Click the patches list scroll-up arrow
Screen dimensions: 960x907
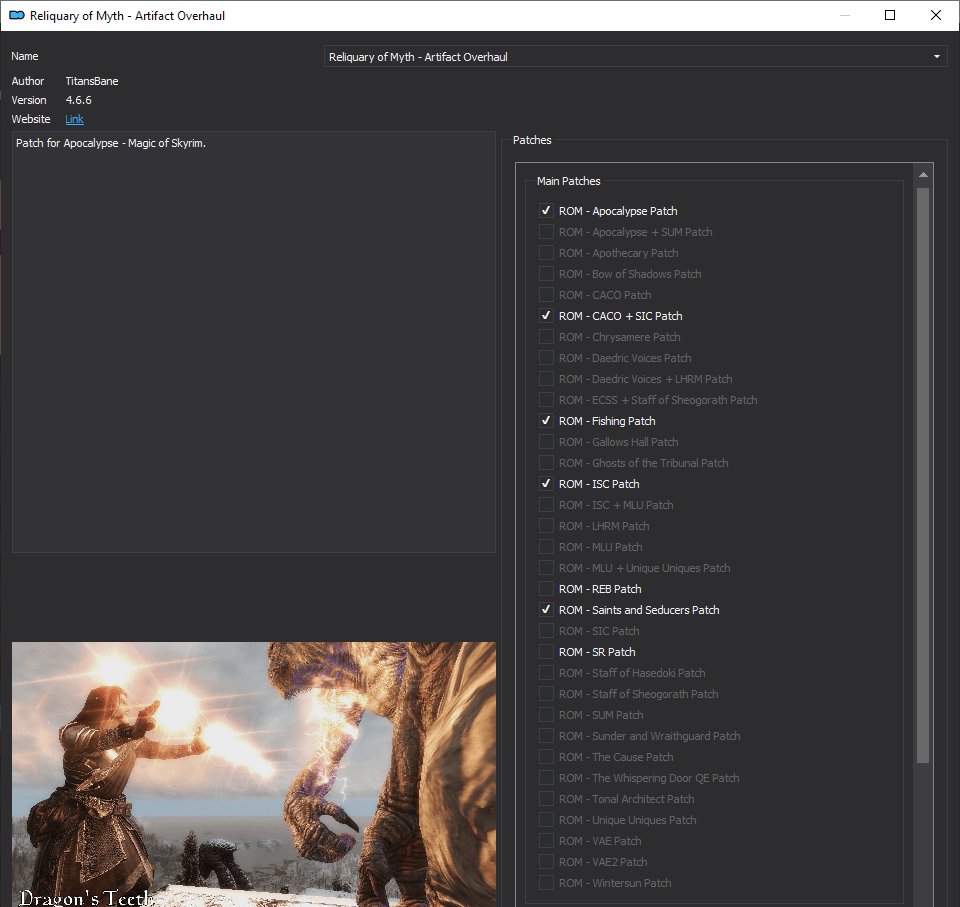(923, 175)
